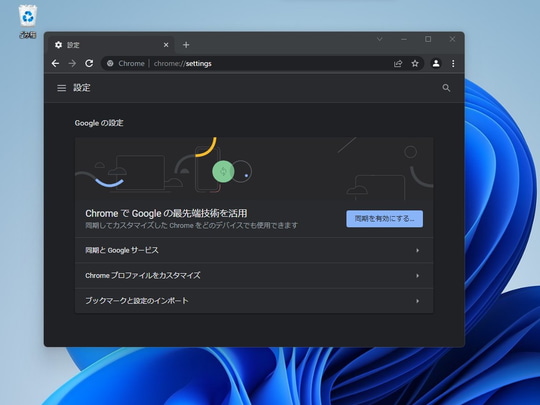
Task: Open Chrome プロファイルをカスタマイズ row
Action: coord(254,276)
